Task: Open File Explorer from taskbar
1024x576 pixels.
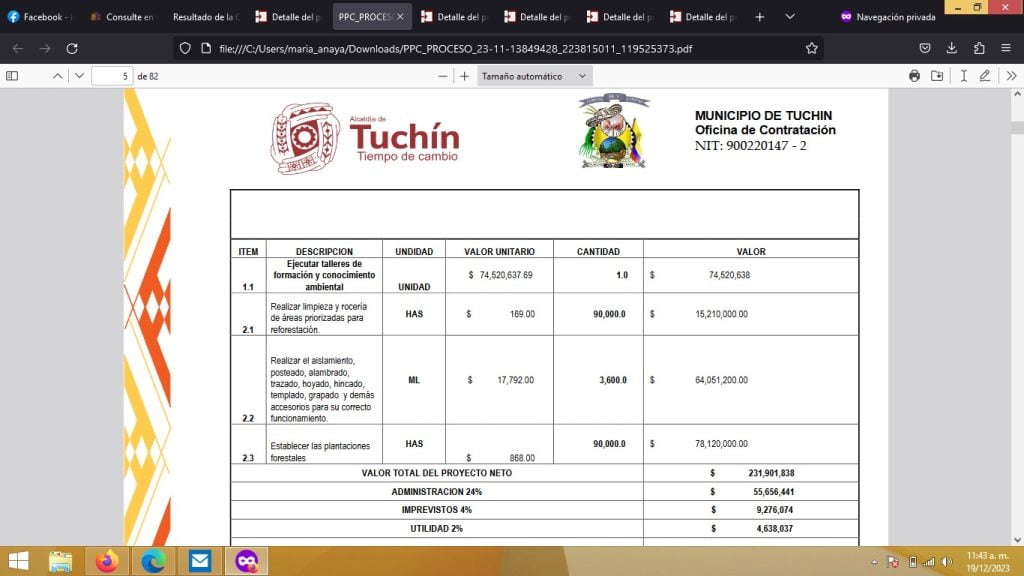Action: (60, 561)
